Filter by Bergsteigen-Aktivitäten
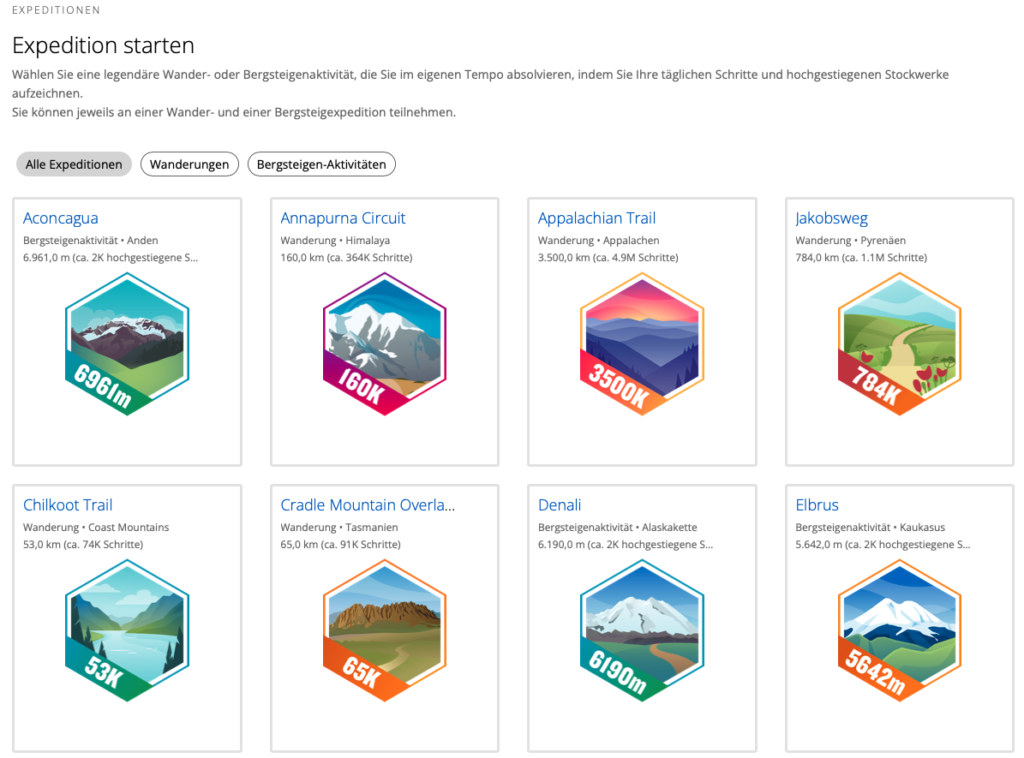 [x=321, y=165]
